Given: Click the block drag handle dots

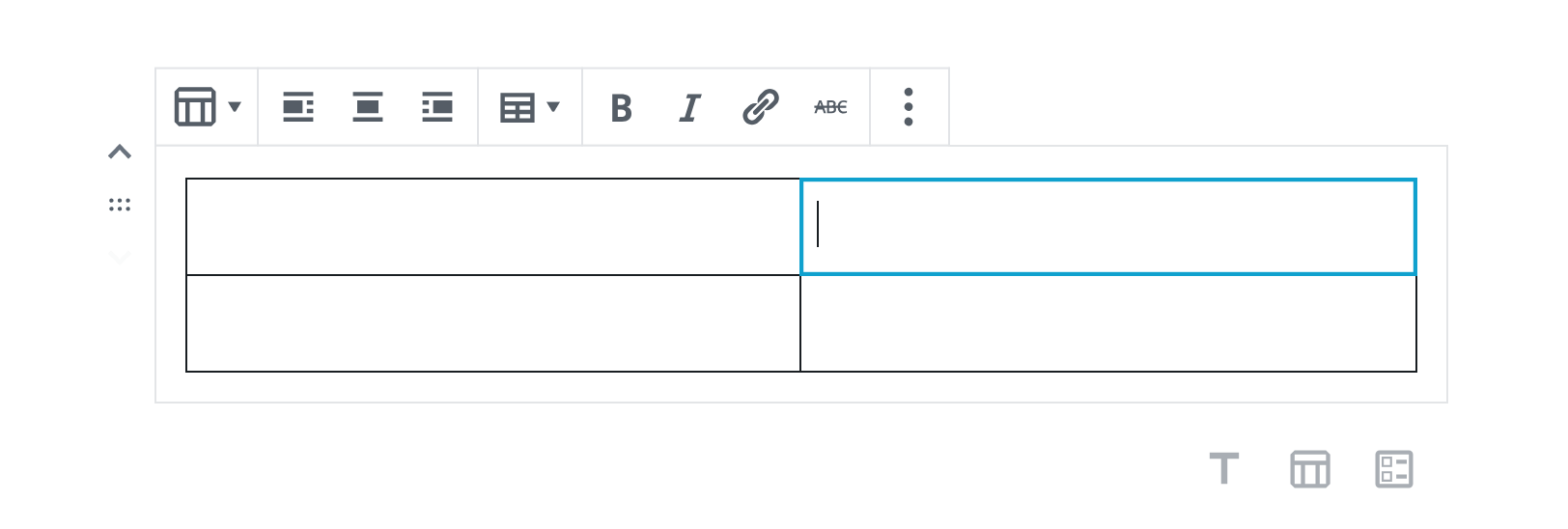Looking at the screenshot, I should tap(120, 205).
